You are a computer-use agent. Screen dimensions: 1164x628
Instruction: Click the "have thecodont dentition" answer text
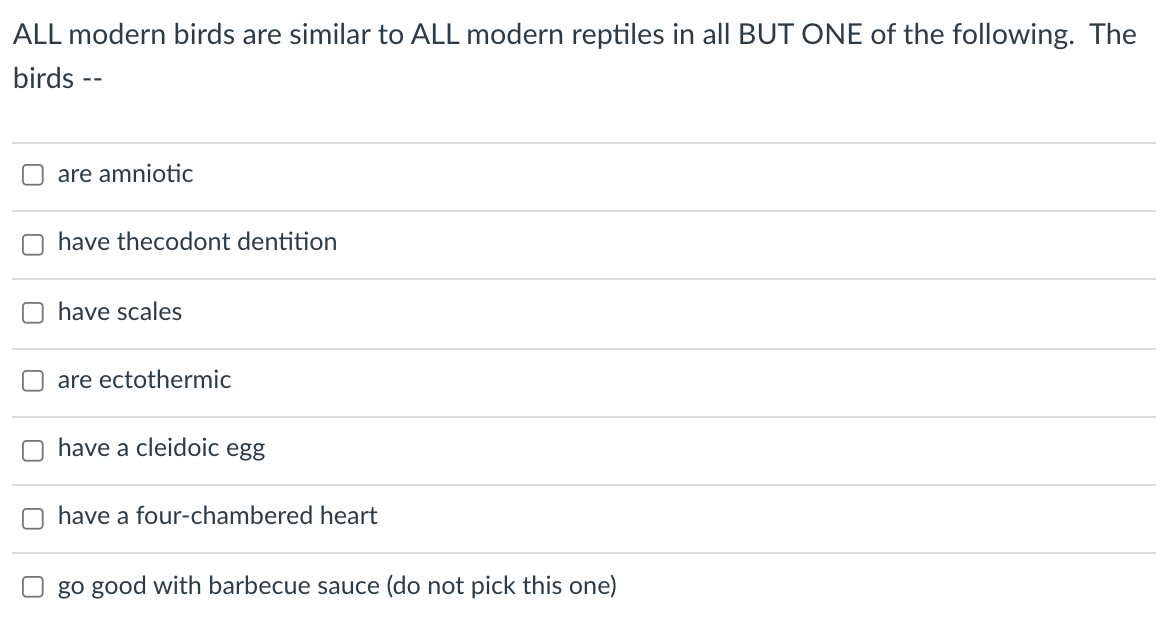[x=196, y=242]
